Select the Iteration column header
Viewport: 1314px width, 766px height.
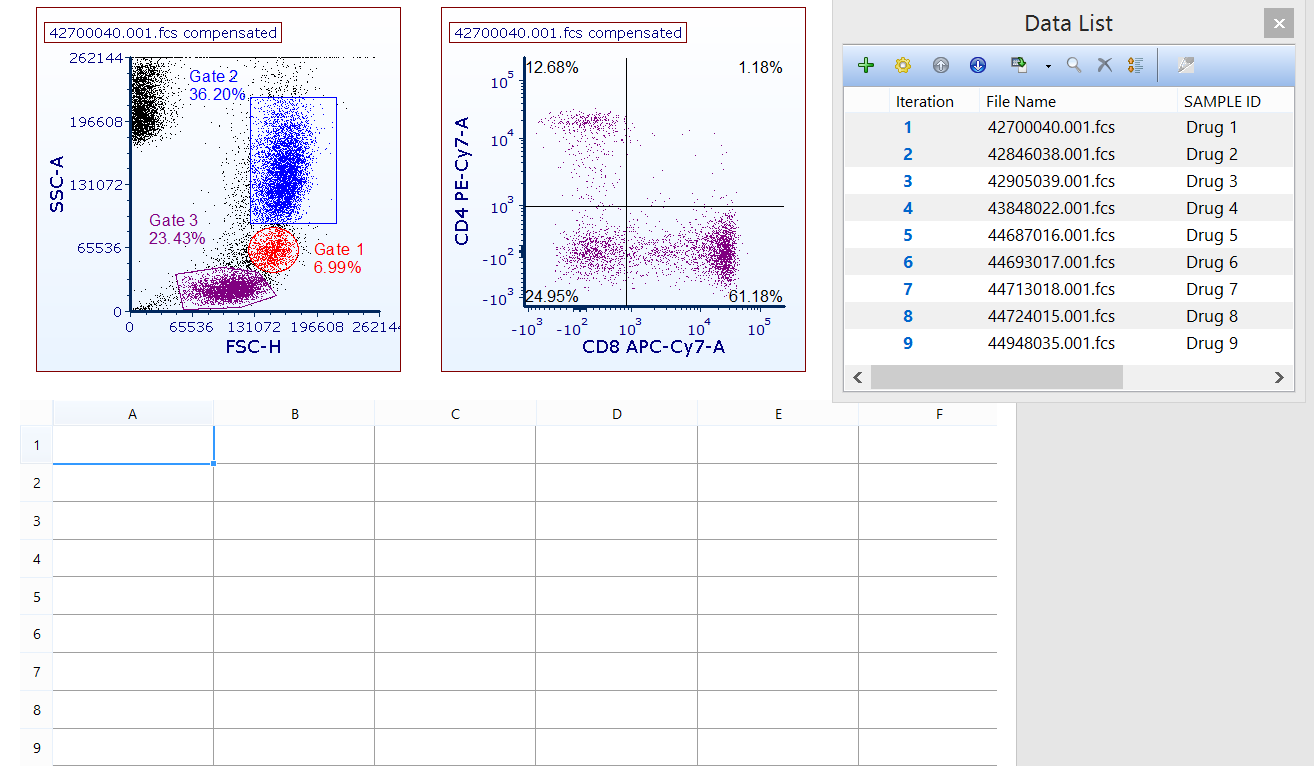click(924, 101)
